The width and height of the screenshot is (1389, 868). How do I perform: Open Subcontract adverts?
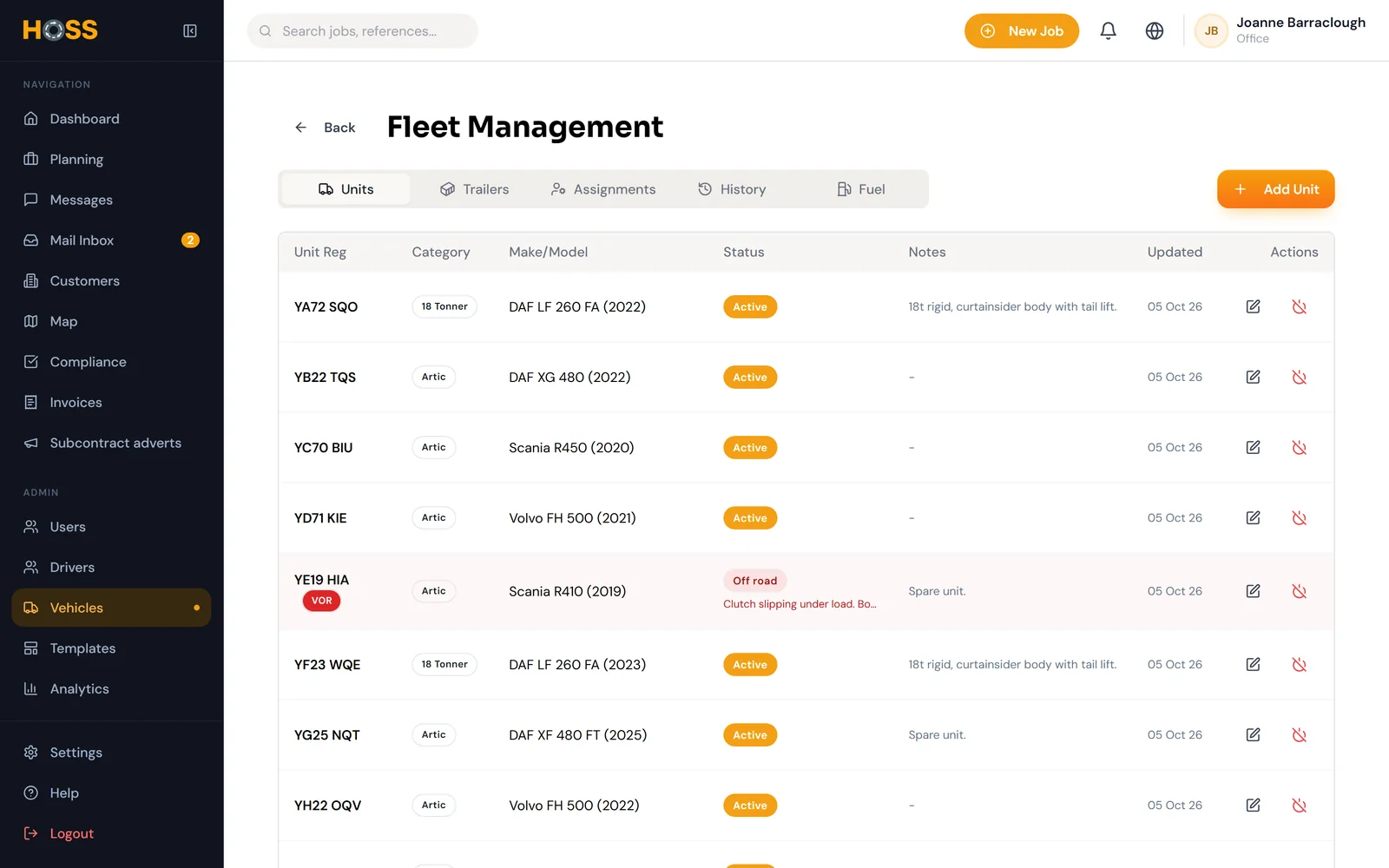click(111, 443)
